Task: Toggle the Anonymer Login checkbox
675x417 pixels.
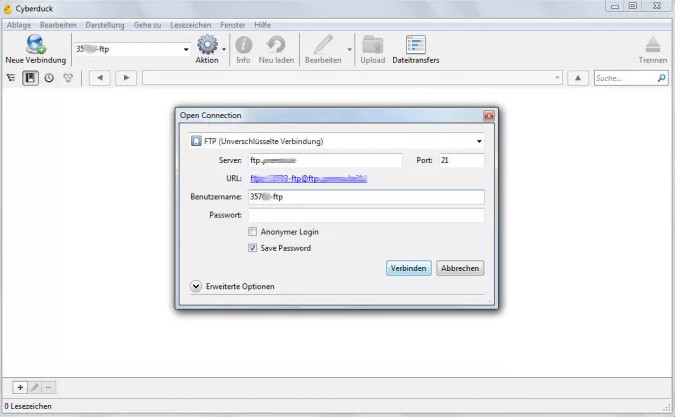Action: pyautogui.click(x=252, y=232)
